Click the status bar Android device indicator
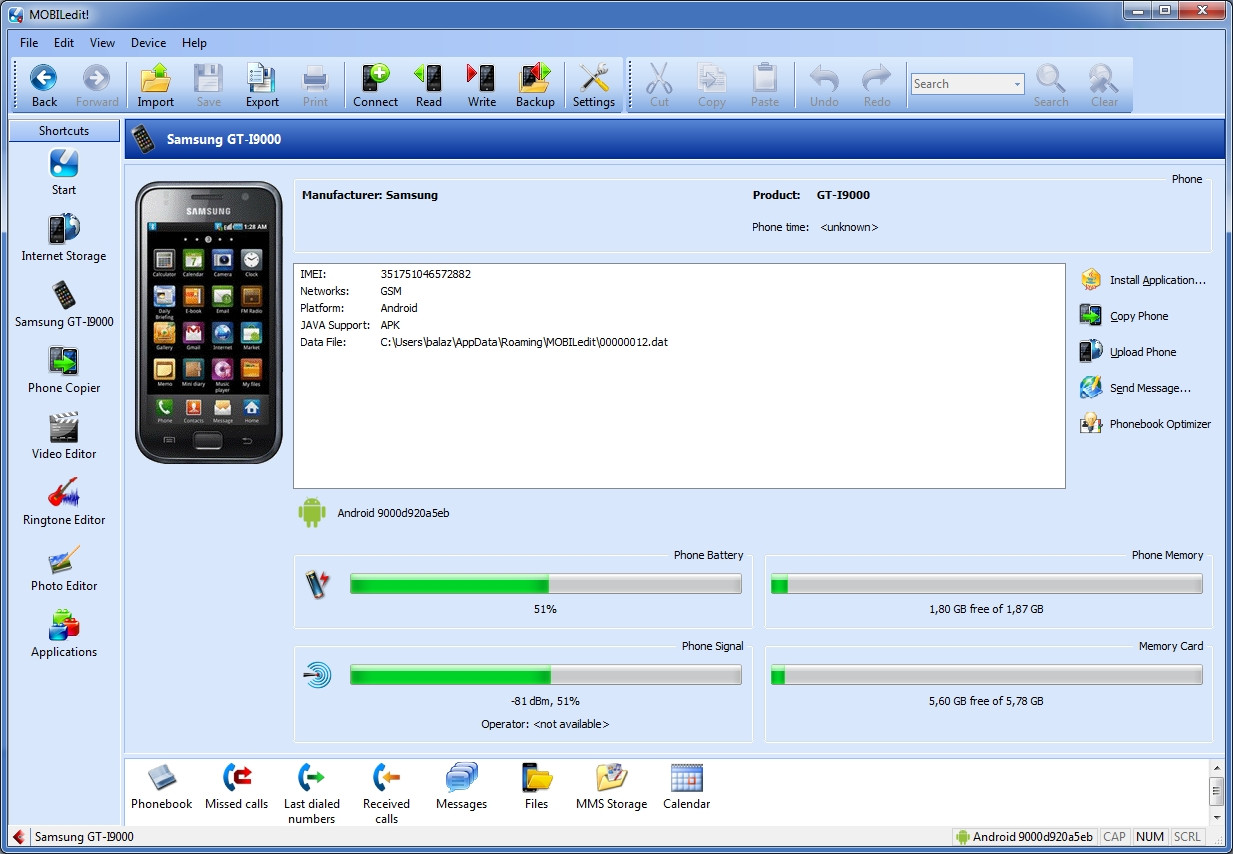This screenshot has height=854, width=1233. tap(1023, 837)
